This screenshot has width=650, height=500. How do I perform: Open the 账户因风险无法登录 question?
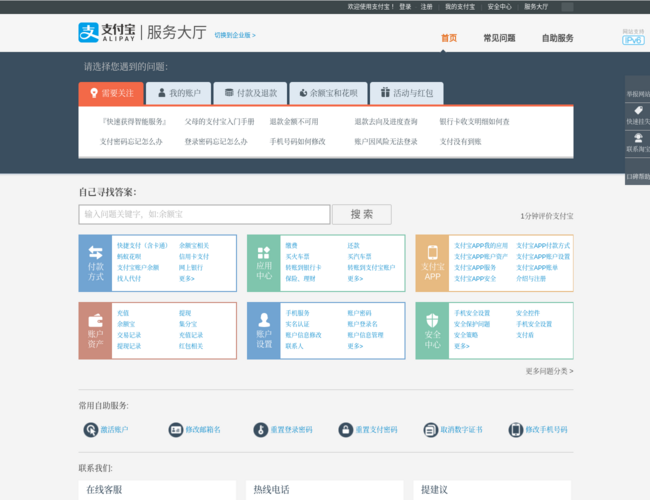pos(386,141)
